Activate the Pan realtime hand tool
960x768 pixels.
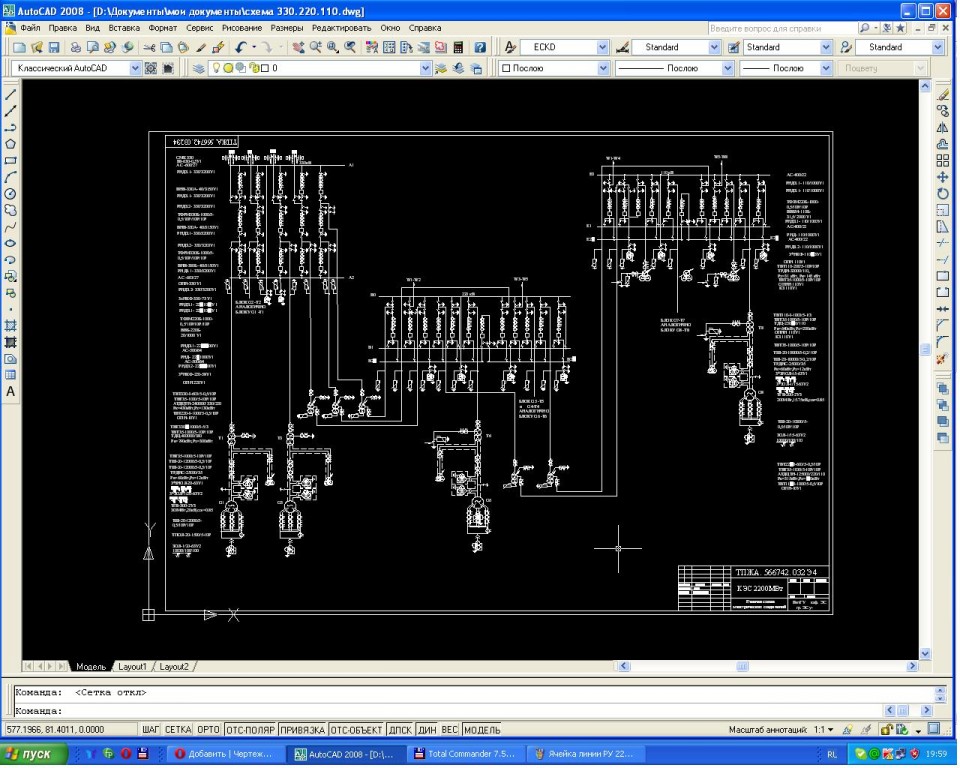pos(298,47)
